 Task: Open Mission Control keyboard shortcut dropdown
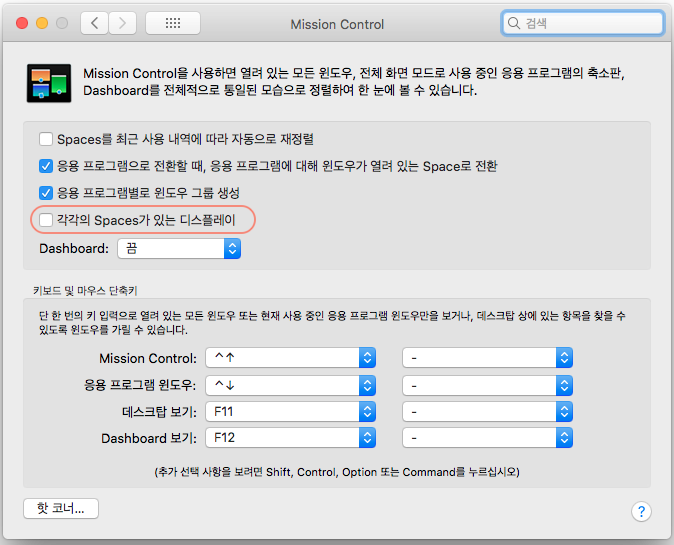pos(291,358)
